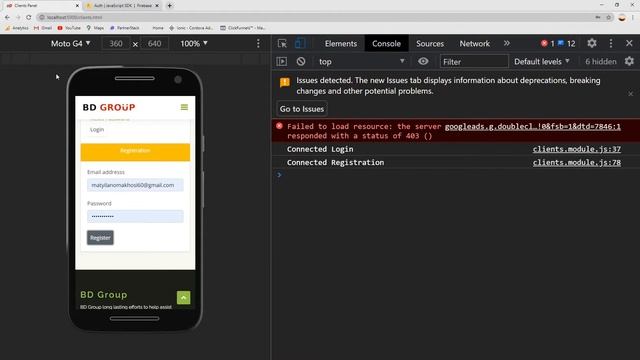Open the Elements tab

341,43
